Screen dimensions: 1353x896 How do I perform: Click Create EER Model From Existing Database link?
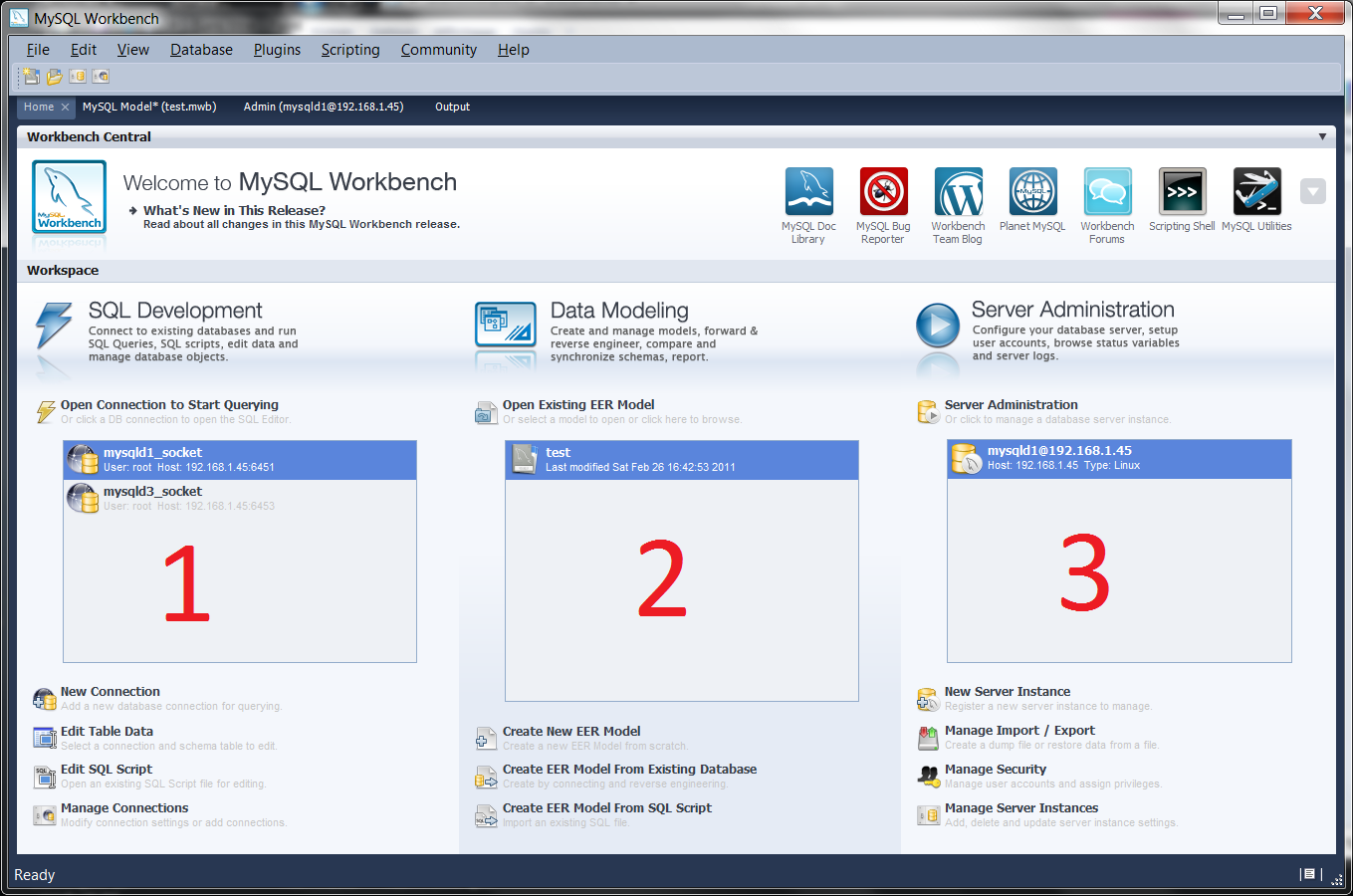click(x=629, y=770)
